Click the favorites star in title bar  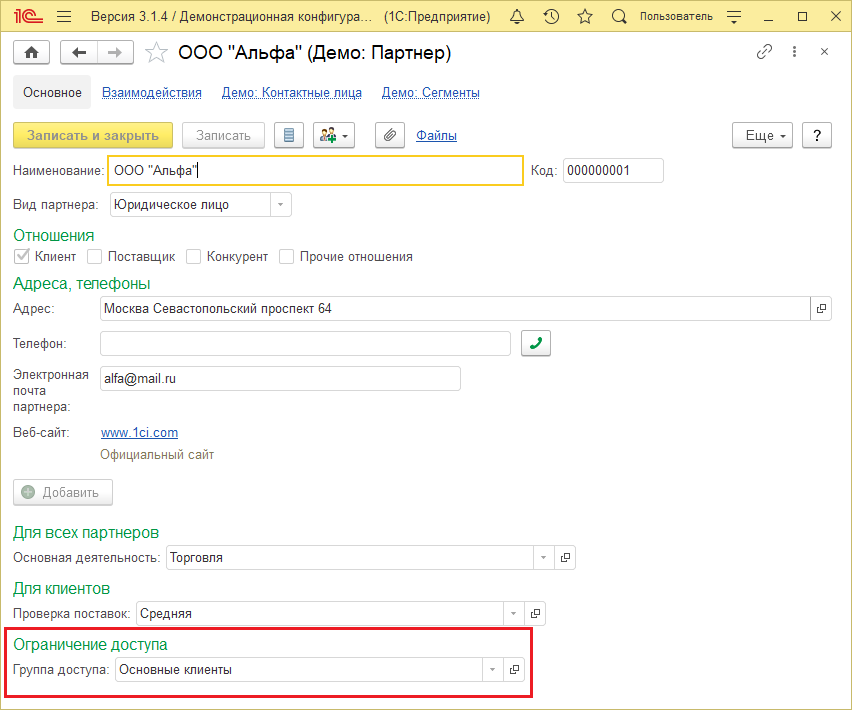[585, 17]
